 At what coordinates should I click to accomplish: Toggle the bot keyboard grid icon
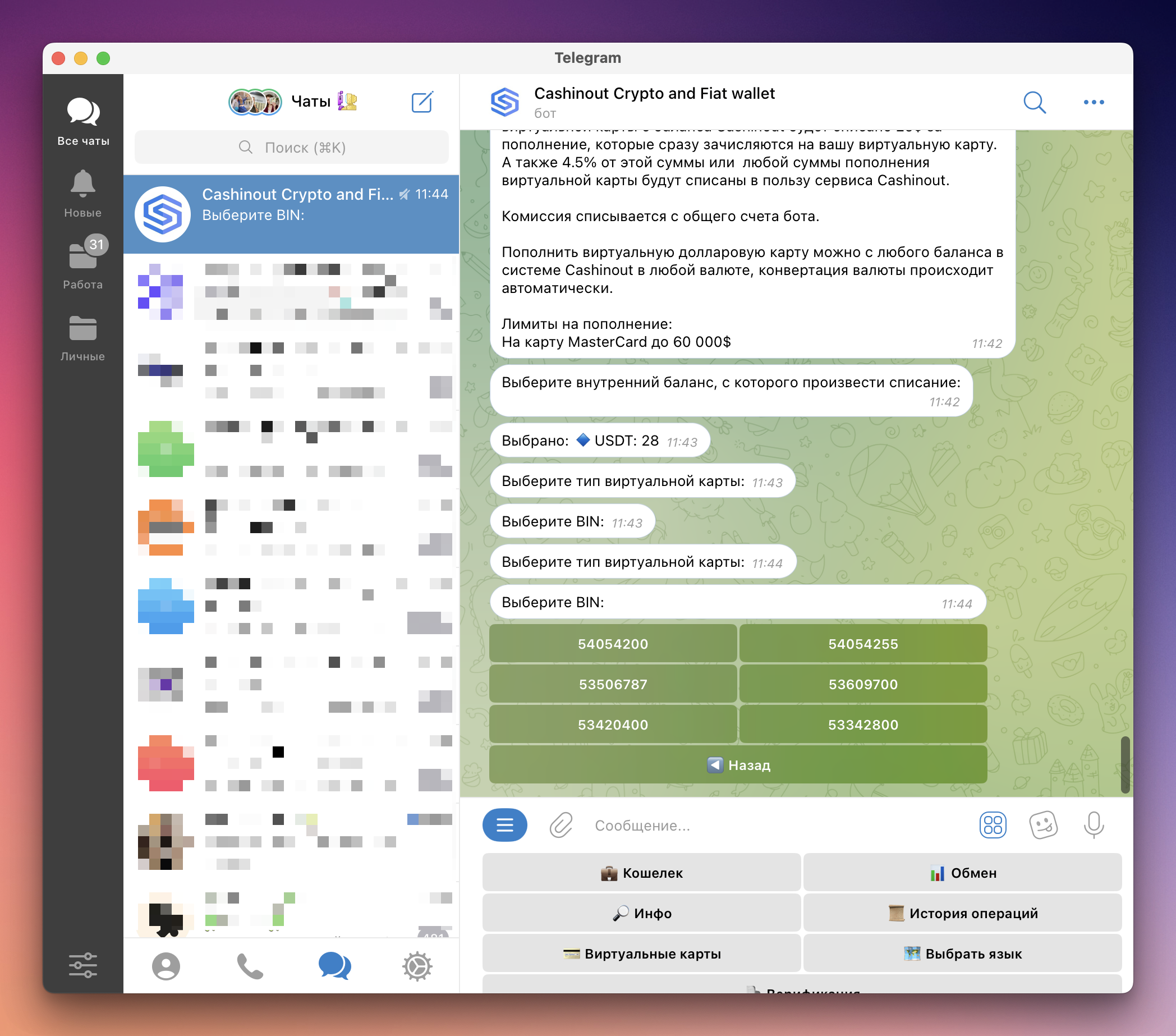(x=993, y=825)
